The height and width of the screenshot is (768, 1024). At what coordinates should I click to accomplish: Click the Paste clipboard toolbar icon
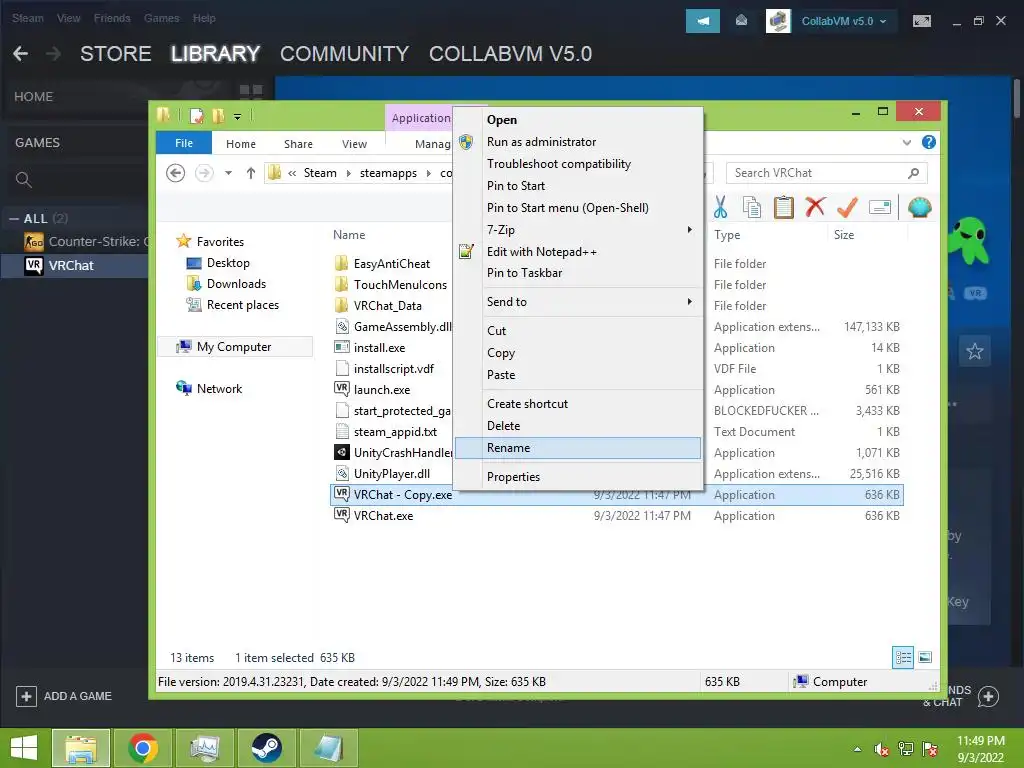pyautogui.click(x=784, y=208)
